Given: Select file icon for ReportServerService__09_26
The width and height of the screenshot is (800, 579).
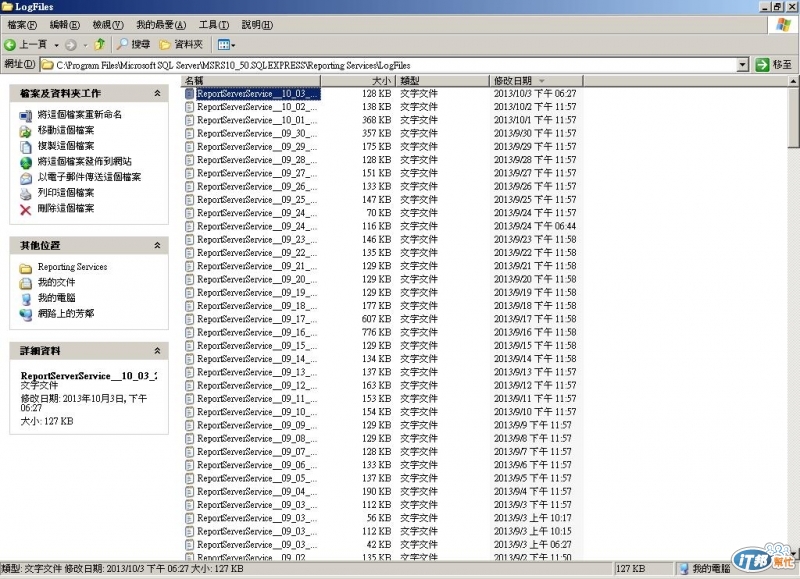Looking at the screenshot, I should tap(189, 186).
